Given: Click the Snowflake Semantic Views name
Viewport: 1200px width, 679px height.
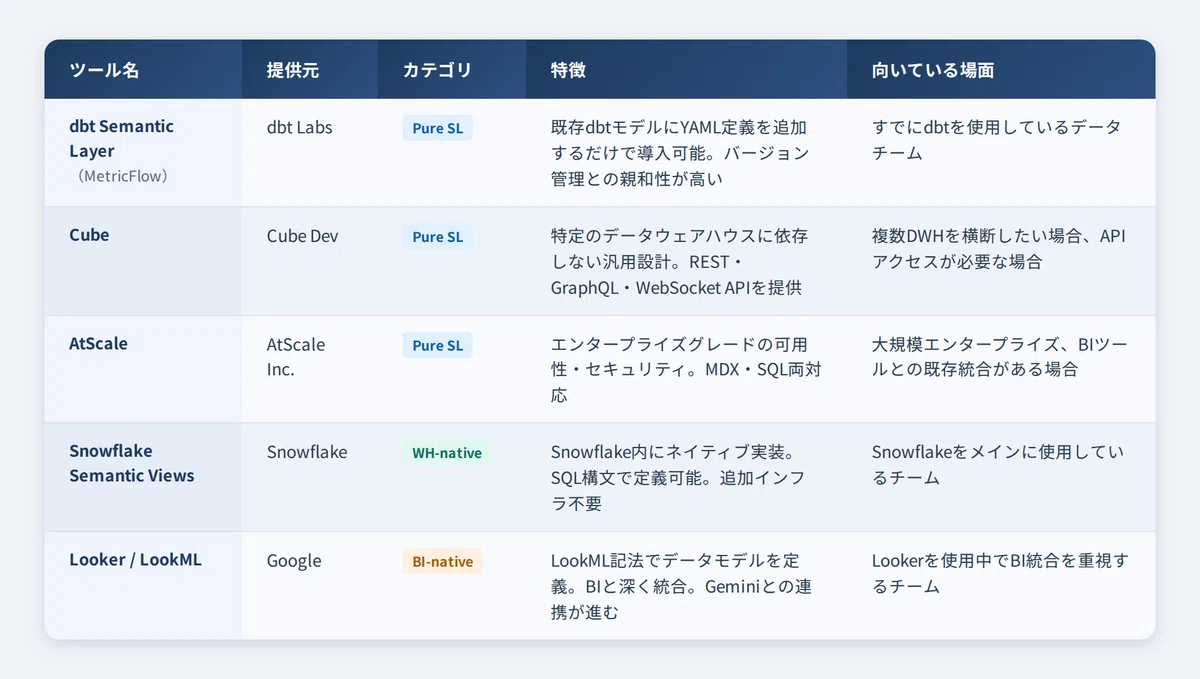Looking at the screenshot, I should coord(131,463).
